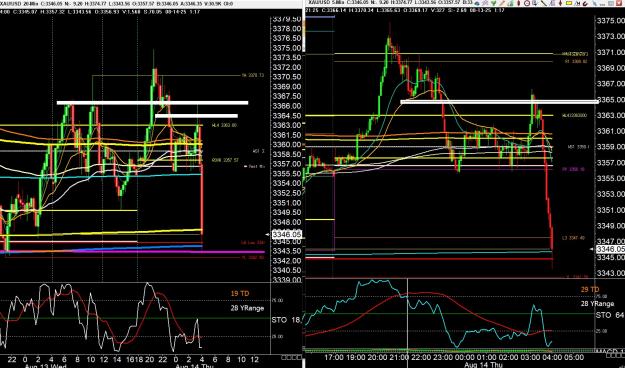This screenshot has width=625, height=368.
Task: Click the STO 64 reading on right chart
Action: pyautogui.click(x=610, y=315)
